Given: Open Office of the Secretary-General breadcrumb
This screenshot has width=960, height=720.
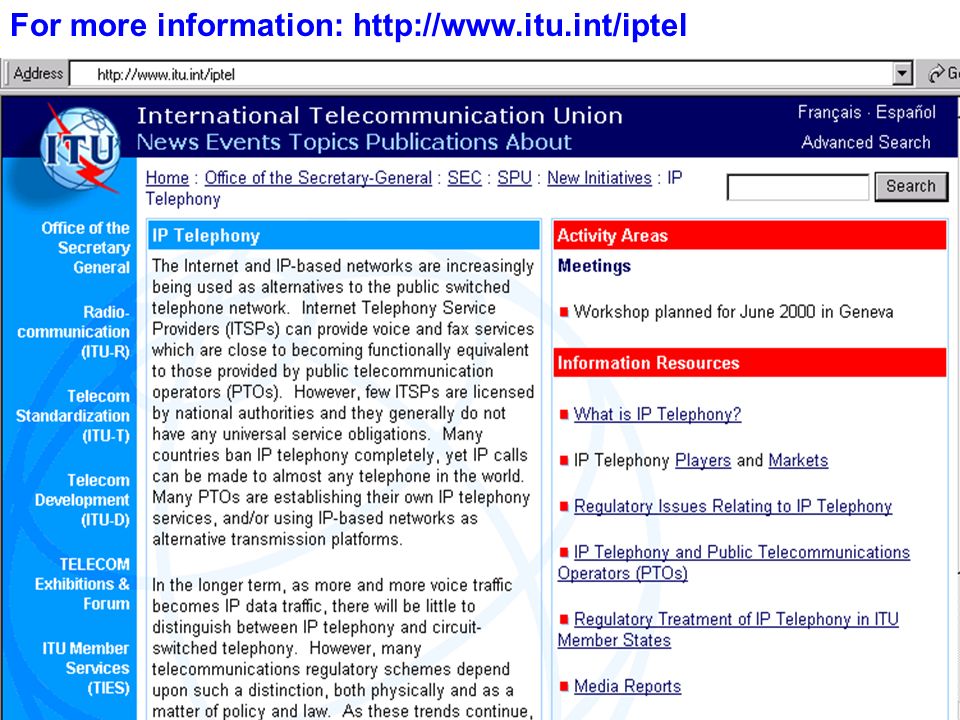Looking at the screenshot, I should (318, 178).
